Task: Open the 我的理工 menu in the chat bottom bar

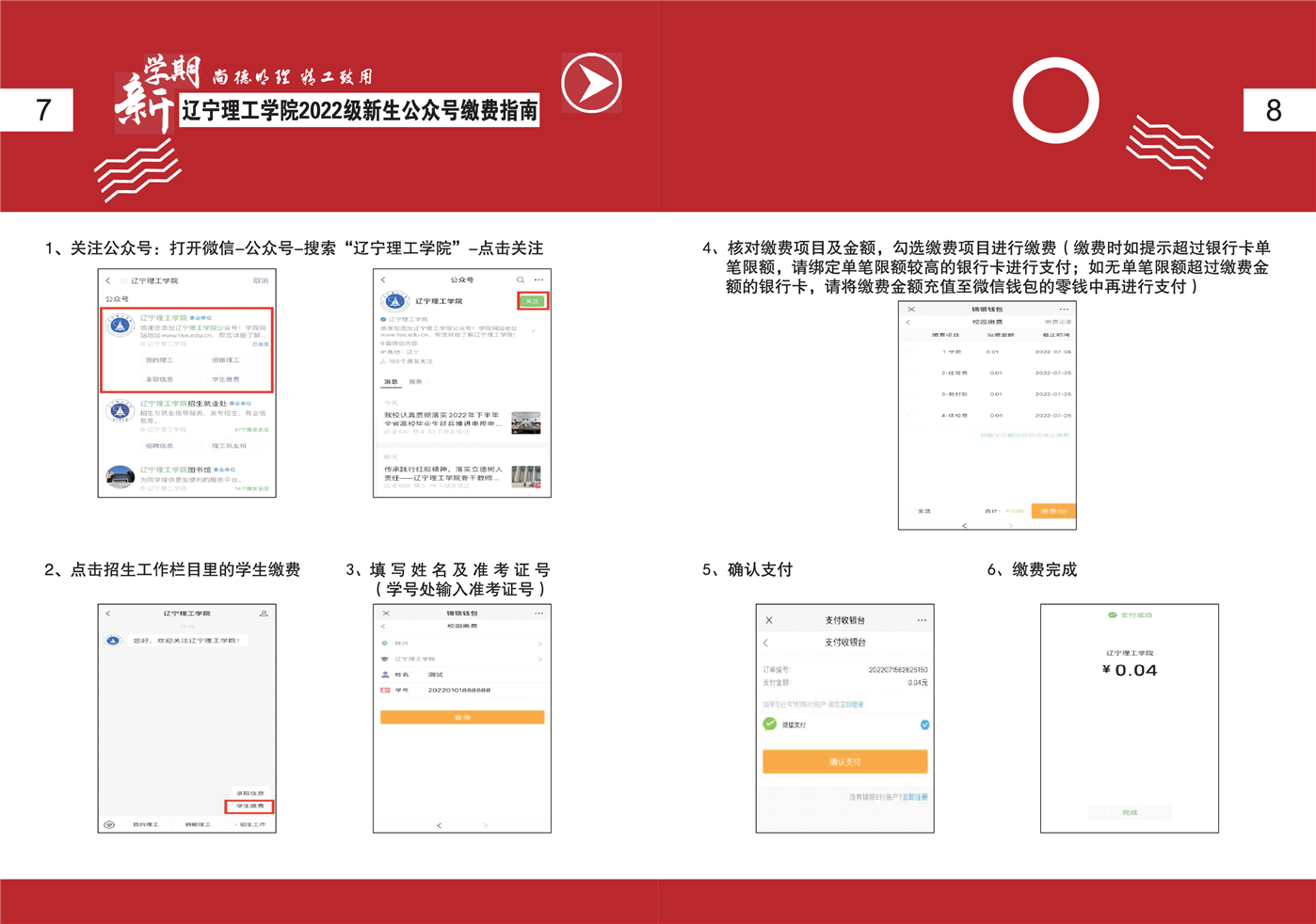Action: pos(145,824)
